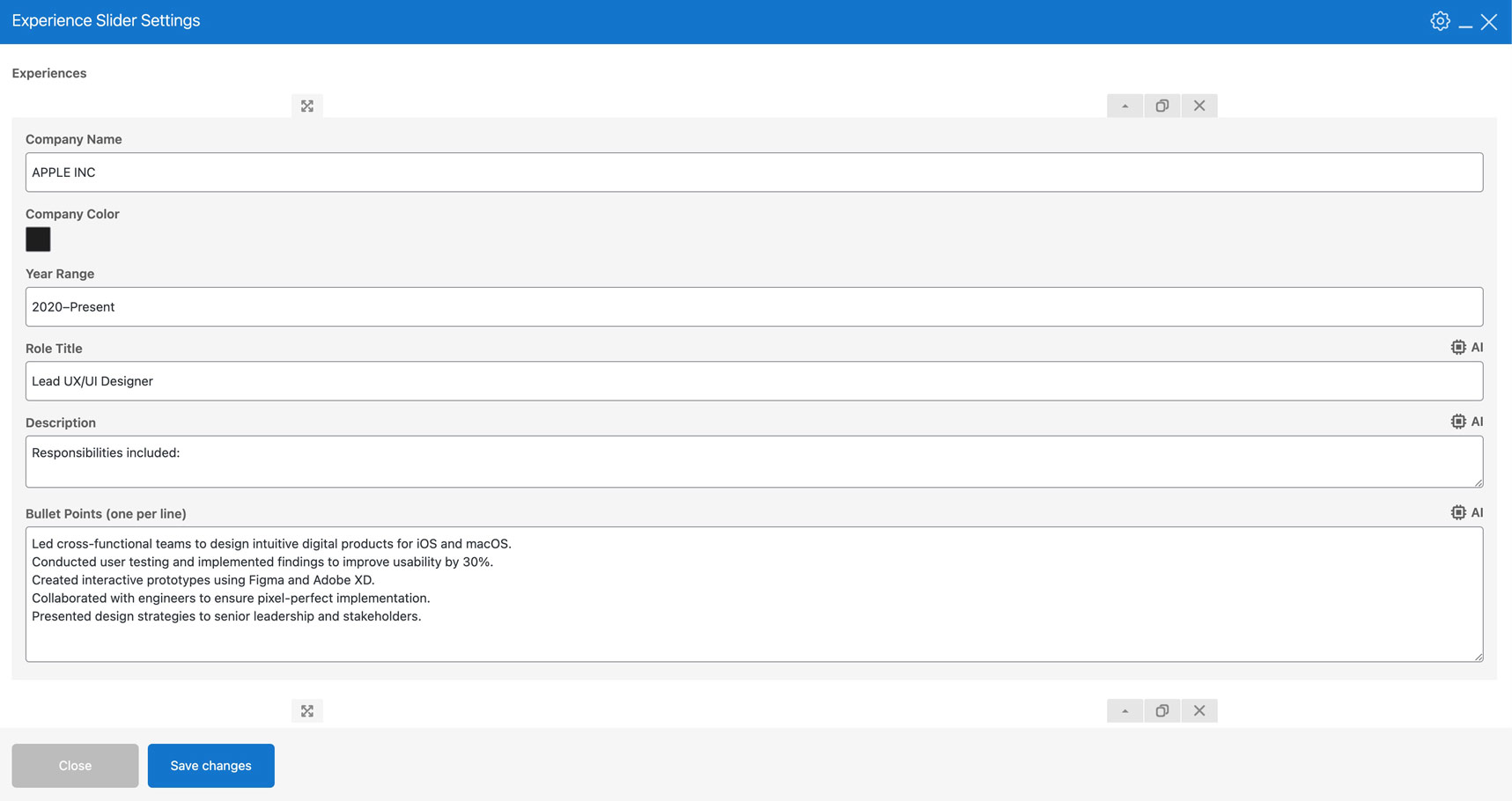Minimize the Experience Slider Settings dialog

(x=1465, y=23)
